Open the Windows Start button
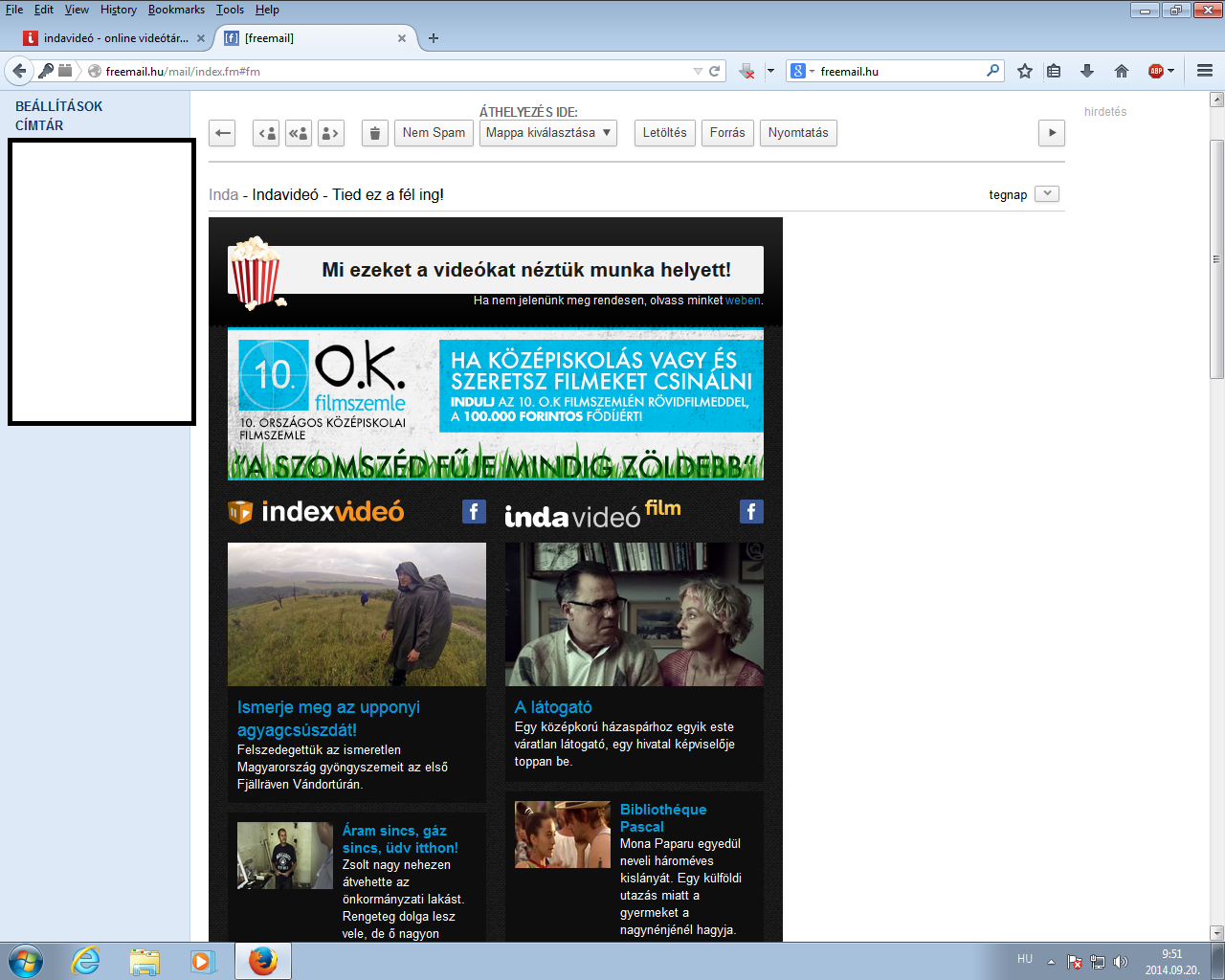Viewport: 1225px width, 980px height. click(x=26, y=961)
